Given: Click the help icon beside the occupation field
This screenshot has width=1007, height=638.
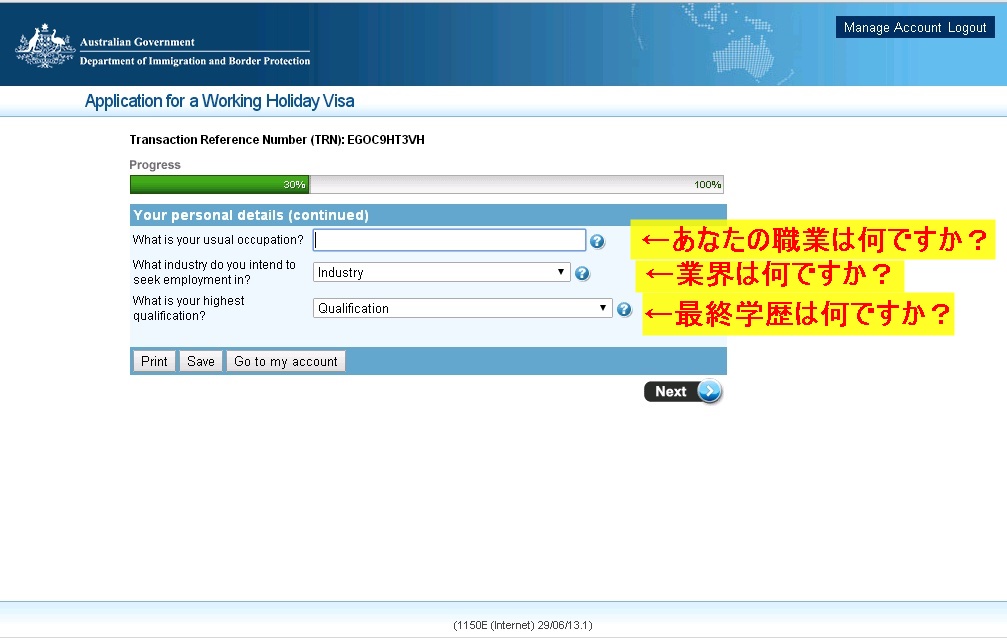Looking at the screenshot, I should [x=597, y=242].
